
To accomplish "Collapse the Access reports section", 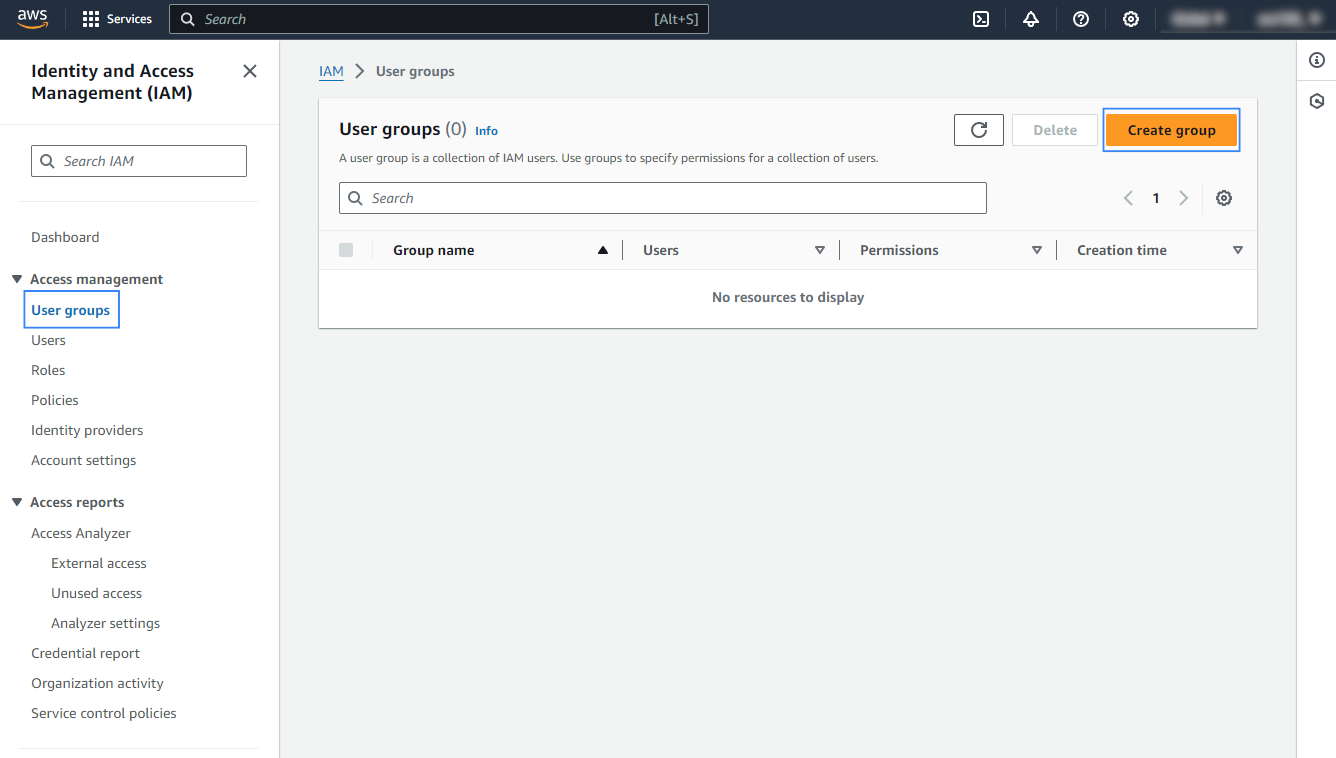I will pos(16,502).
